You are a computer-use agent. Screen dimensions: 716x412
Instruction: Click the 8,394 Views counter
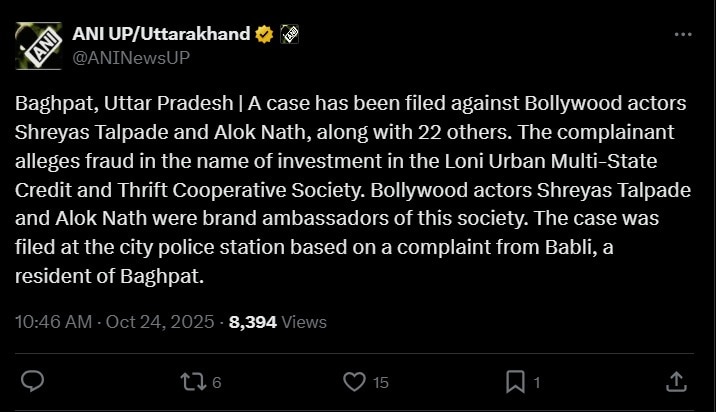point(278,322)
